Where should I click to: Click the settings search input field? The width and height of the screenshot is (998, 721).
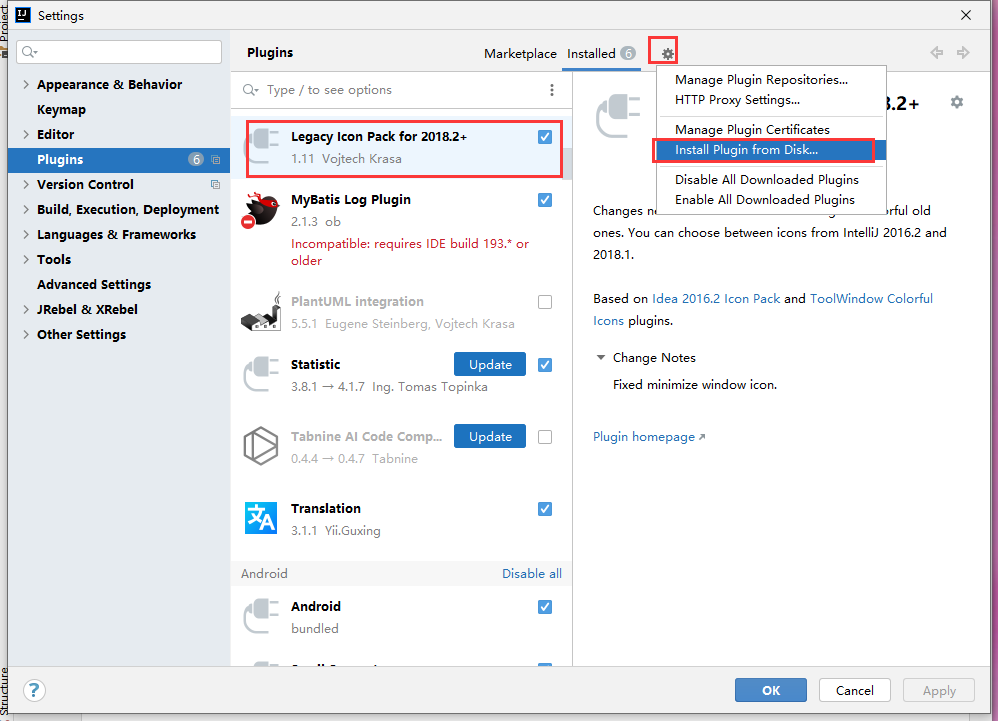(x=119, y=52)
